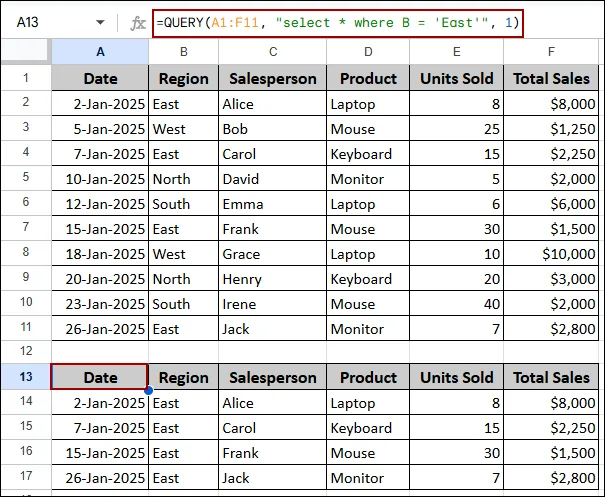Select column C header
The height and width of the screenshot is (497, 605).
tap(273, 52)
